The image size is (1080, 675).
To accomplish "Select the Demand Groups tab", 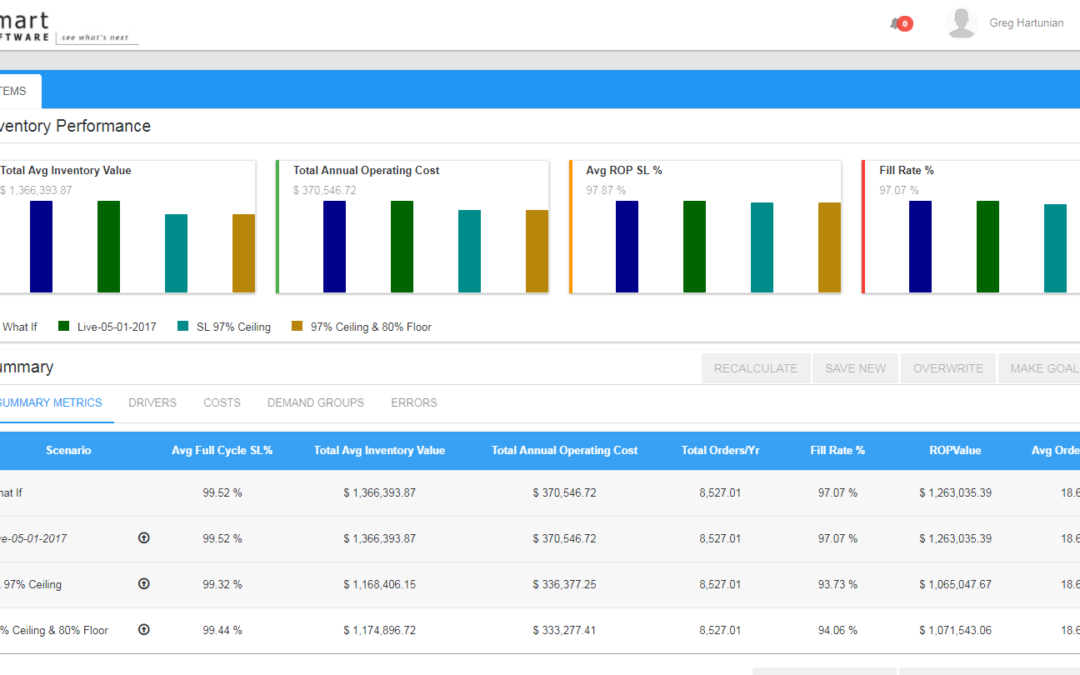I will (315, 403).
